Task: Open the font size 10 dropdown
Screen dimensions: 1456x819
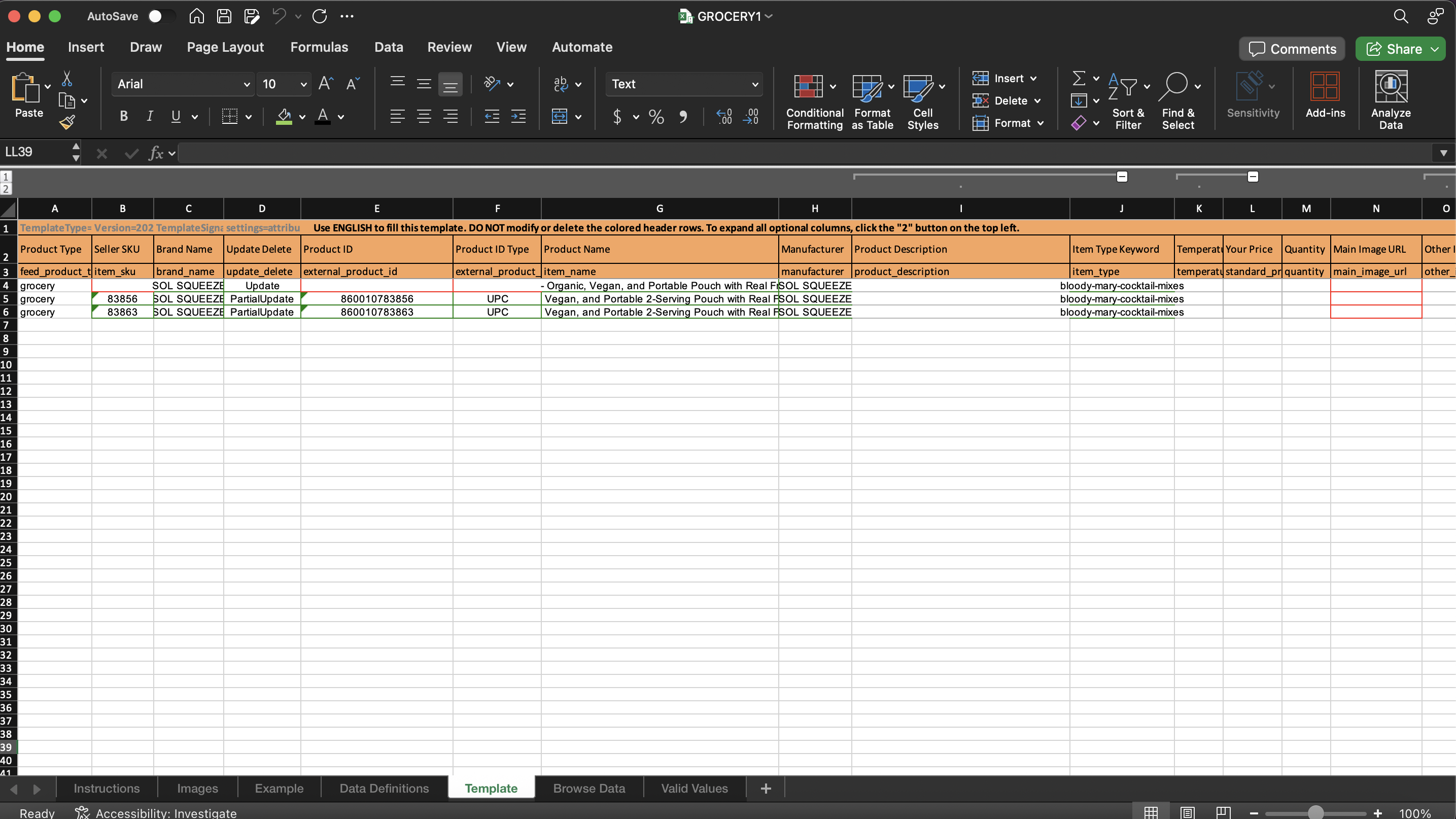Action: click(x=303, y=84)
